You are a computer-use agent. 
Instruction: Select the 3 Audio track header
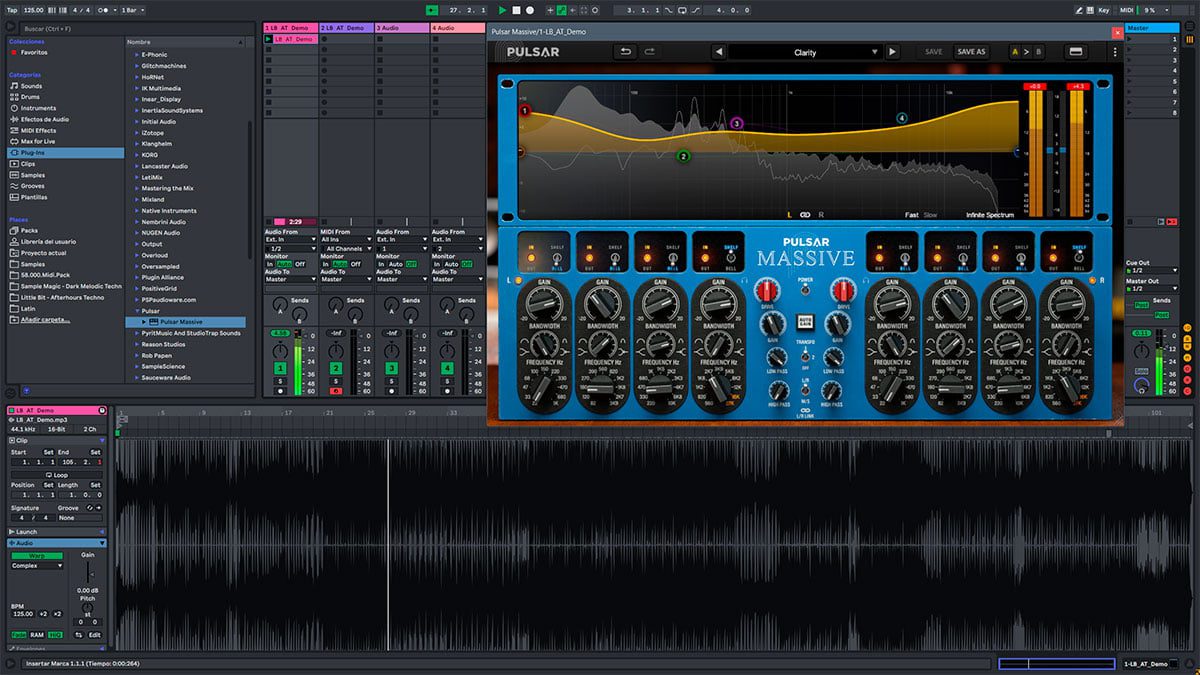(401, 27)
